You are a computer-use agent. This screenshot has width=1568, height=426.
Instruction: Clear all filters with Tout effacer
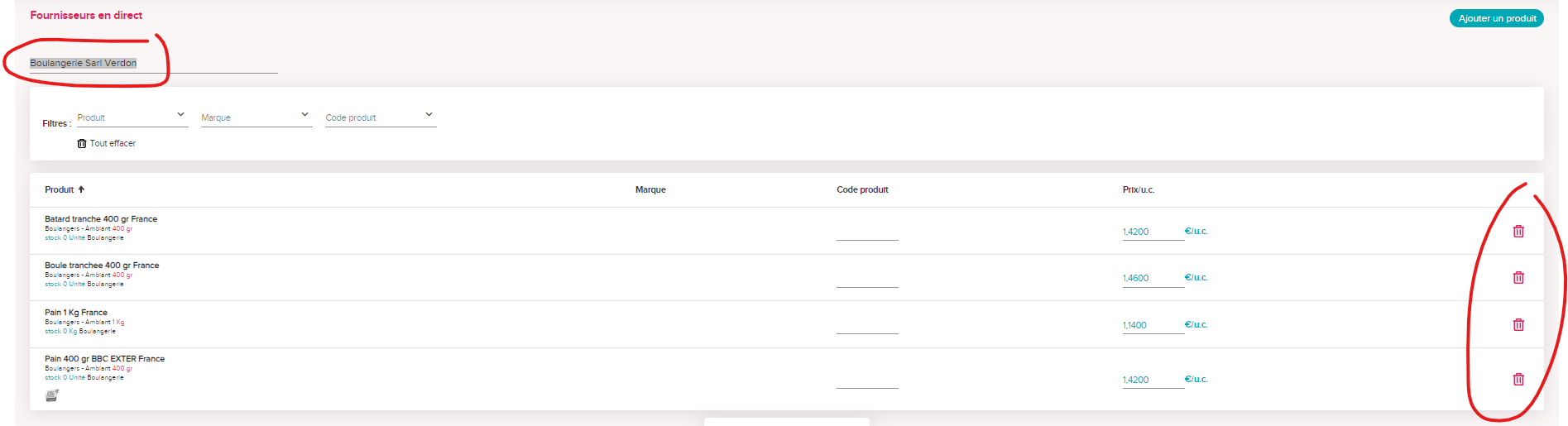[113, 143]
